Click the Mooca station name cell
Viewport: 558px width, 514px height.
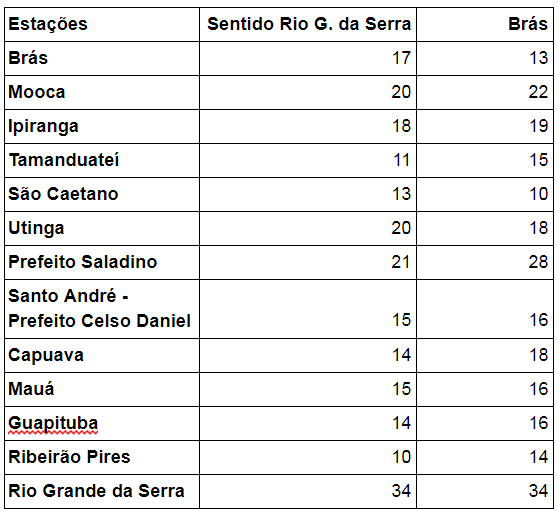pos(102,93)
